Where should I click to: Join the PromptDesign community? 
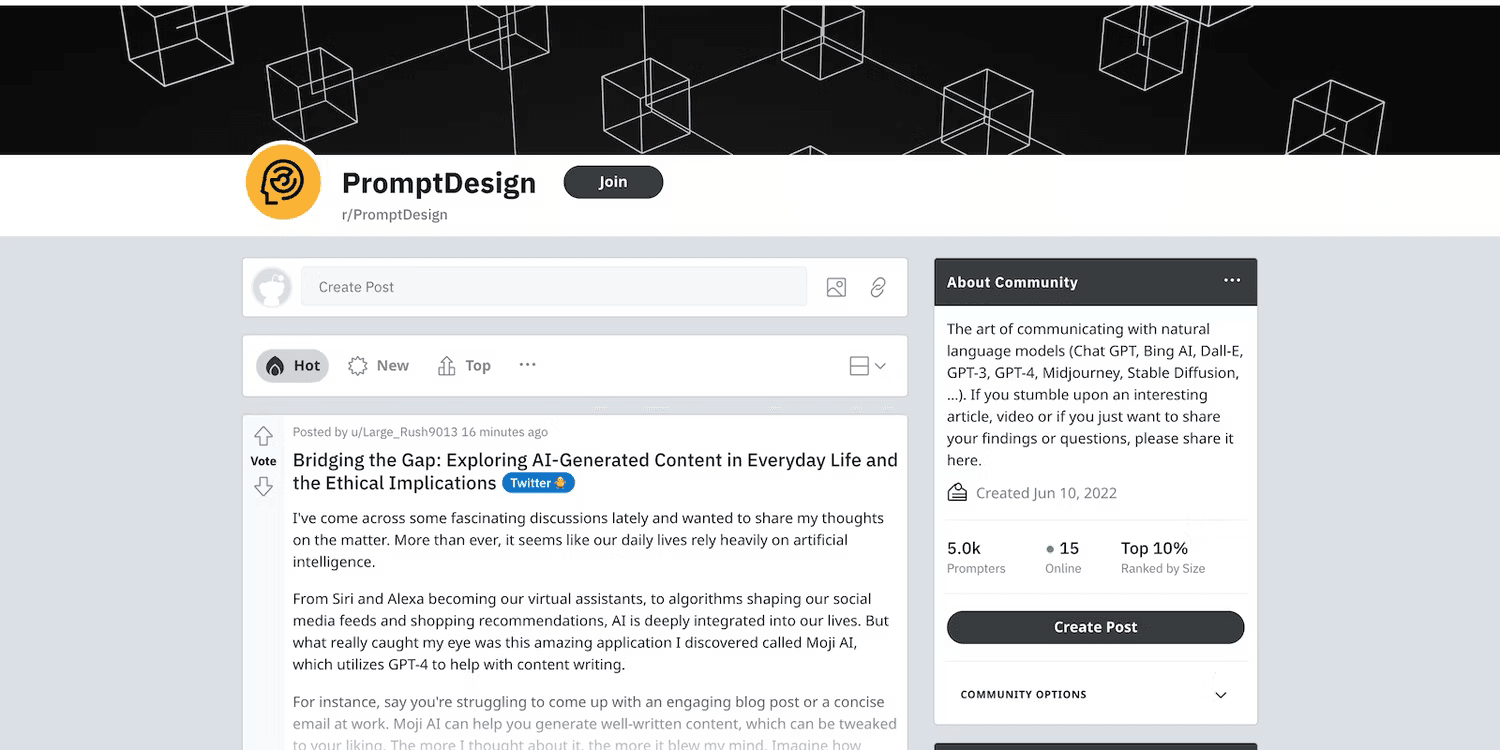pos(613,182)
